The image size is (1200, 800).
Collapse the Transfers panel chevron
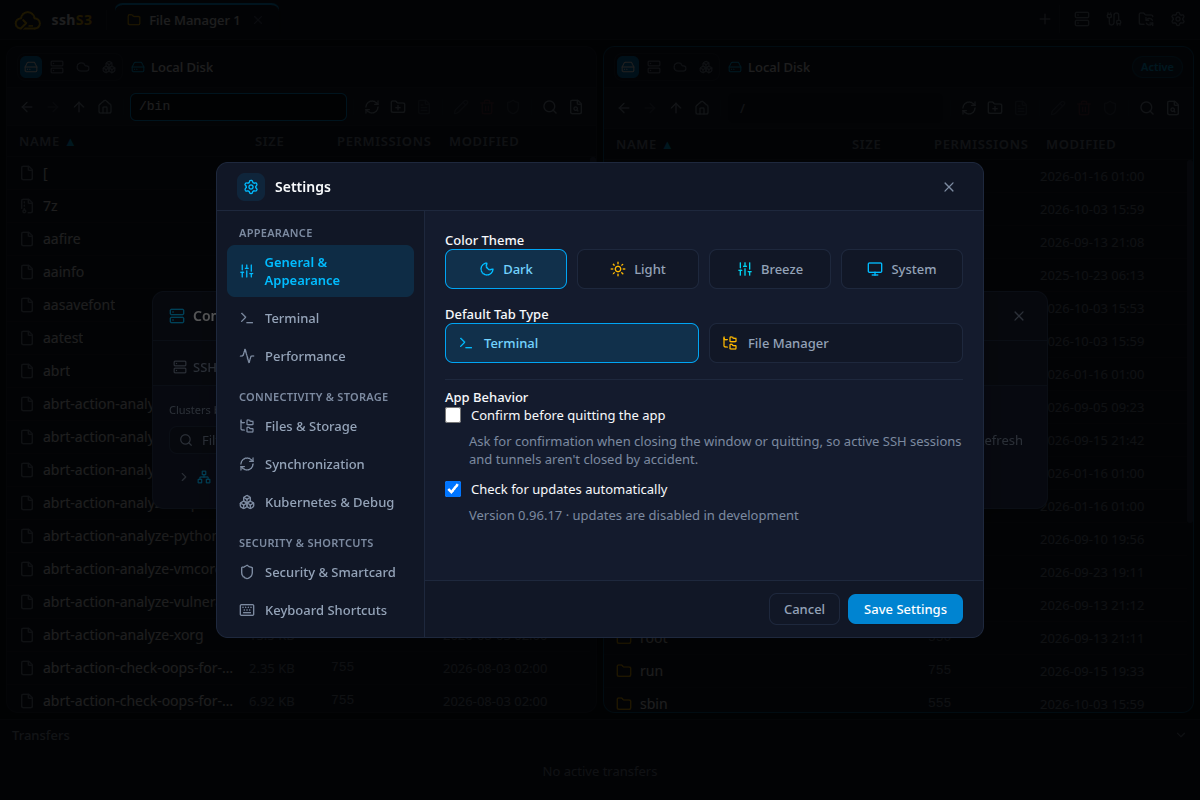[1181, 735]
